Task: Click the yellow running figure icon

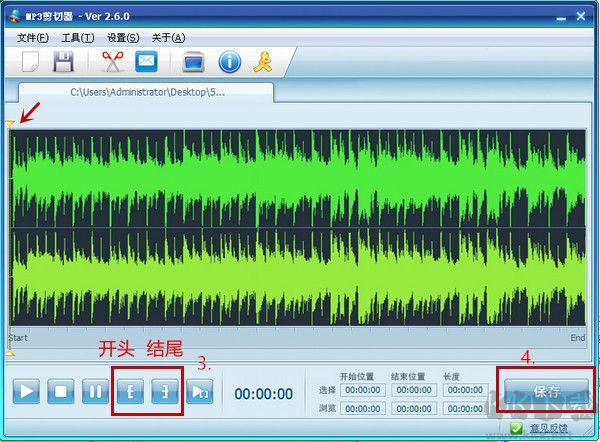Action: [x=263, y=62]
